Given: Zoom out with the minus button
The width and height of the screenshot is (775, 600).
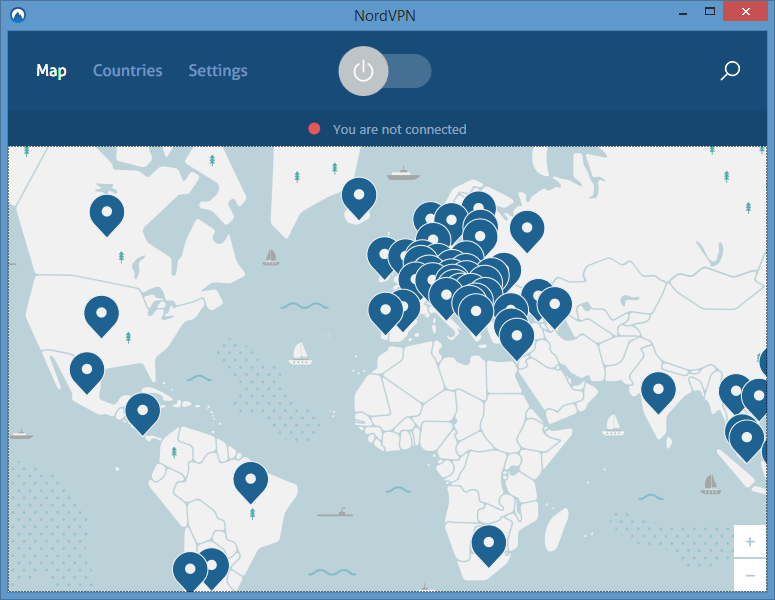Looking at the screenshot, I should 750,575.
